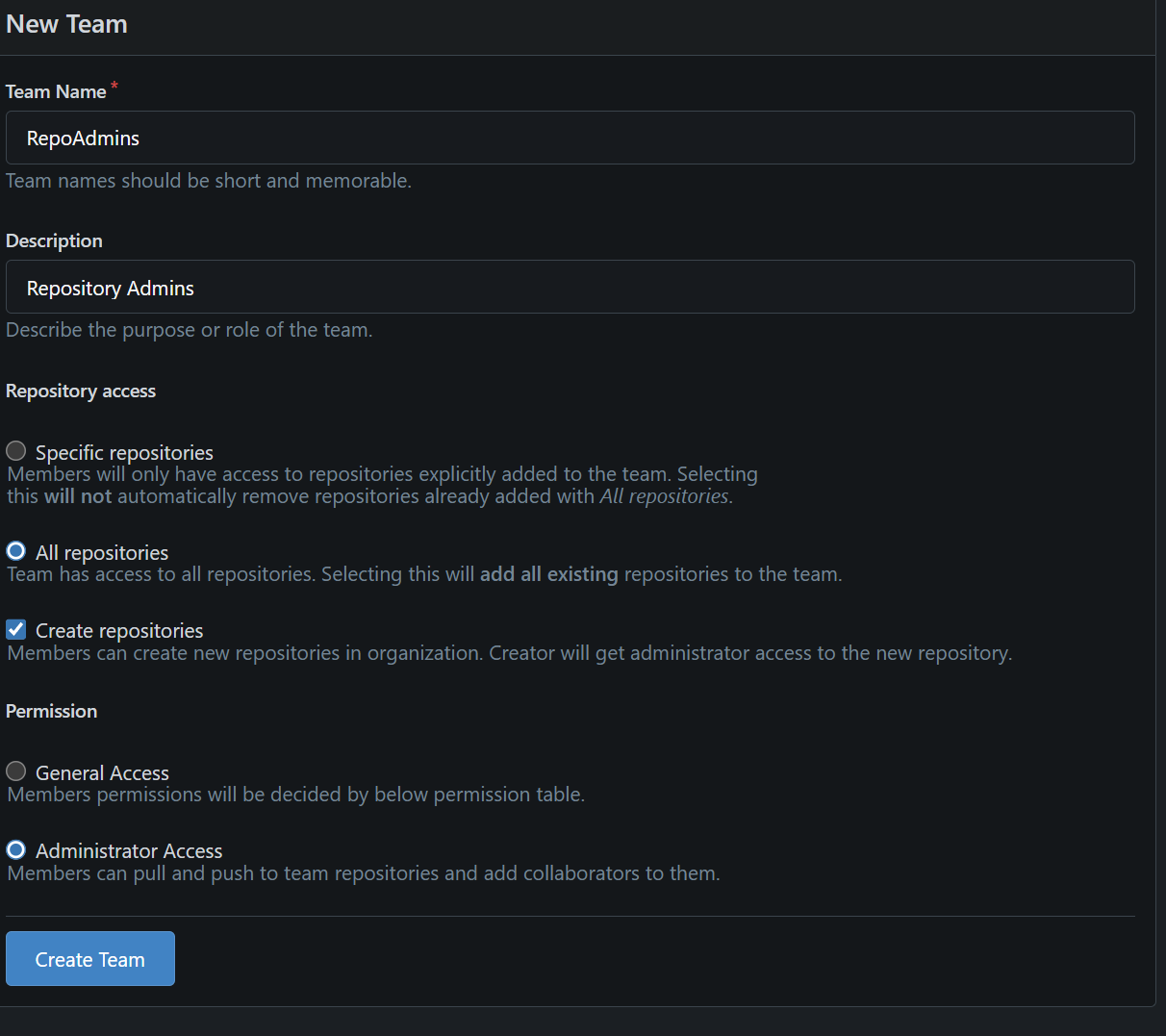This screenshot has height=1036, width=1166.
Task: Click the 'General Access' label text
Action: click(102, 772)
